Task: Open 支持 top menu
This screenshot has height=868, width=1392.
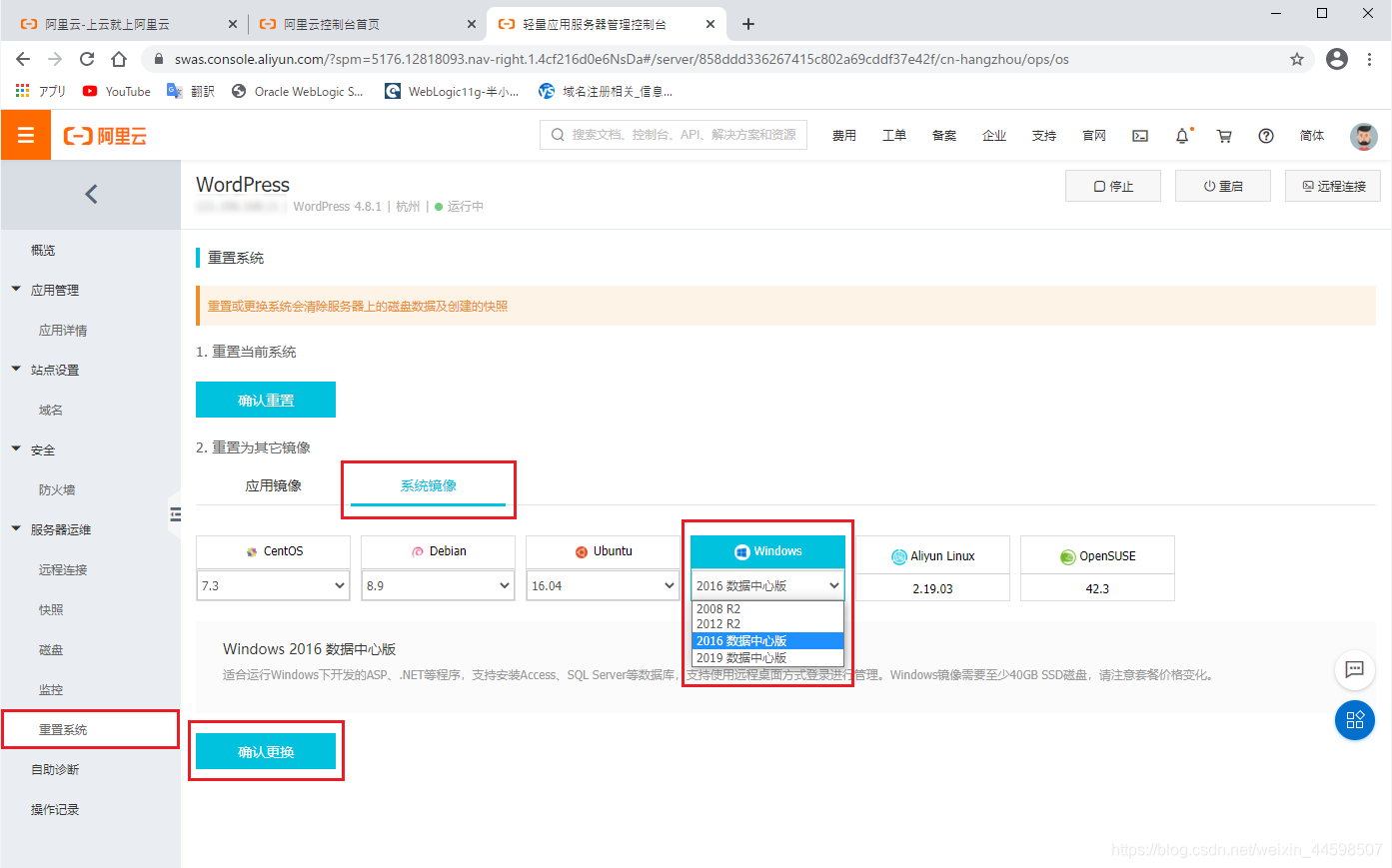Action: pyautogui.click(x=1044, y=136)
